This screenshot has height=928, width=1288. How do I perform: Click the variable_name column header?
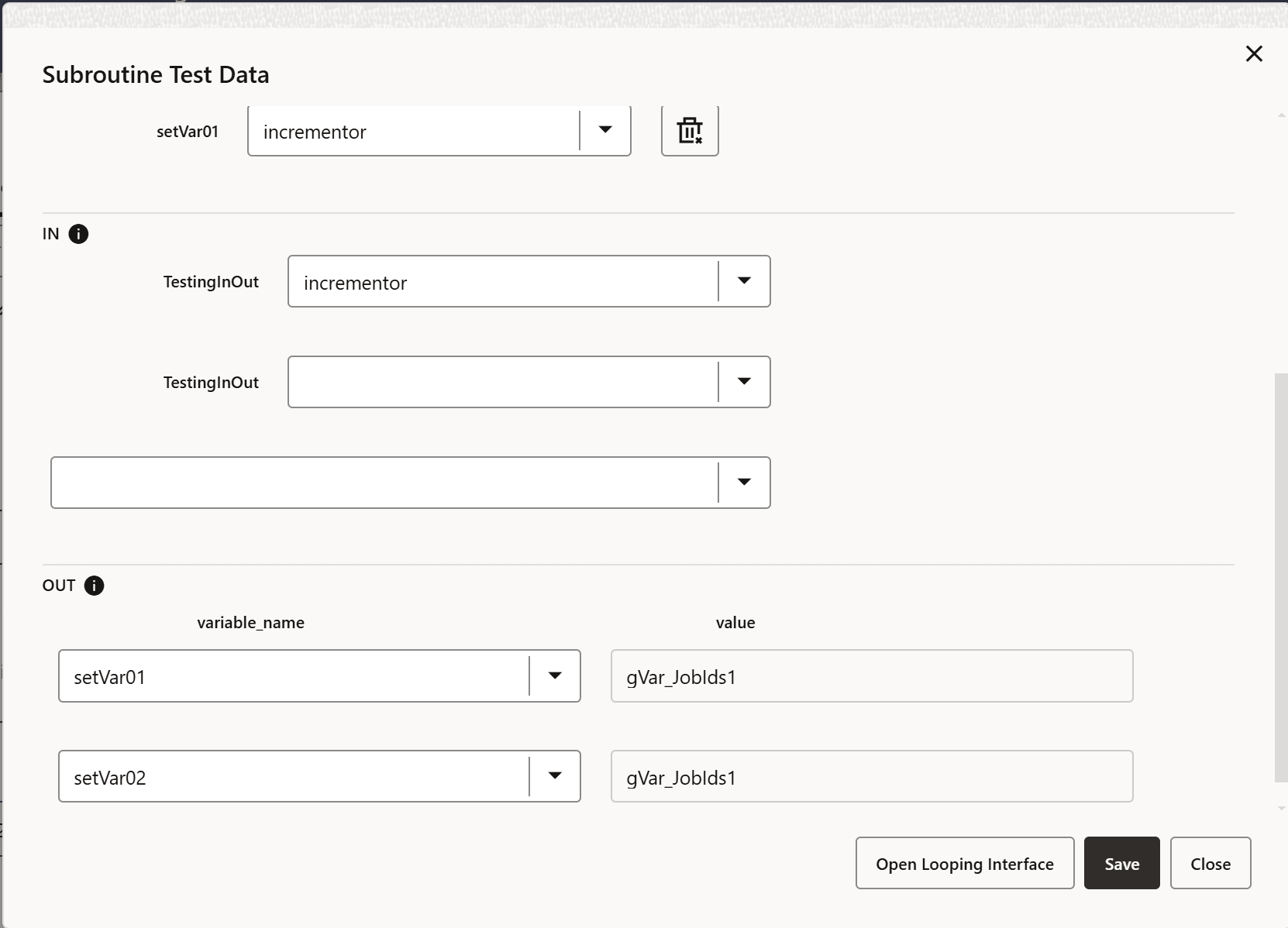250,622
